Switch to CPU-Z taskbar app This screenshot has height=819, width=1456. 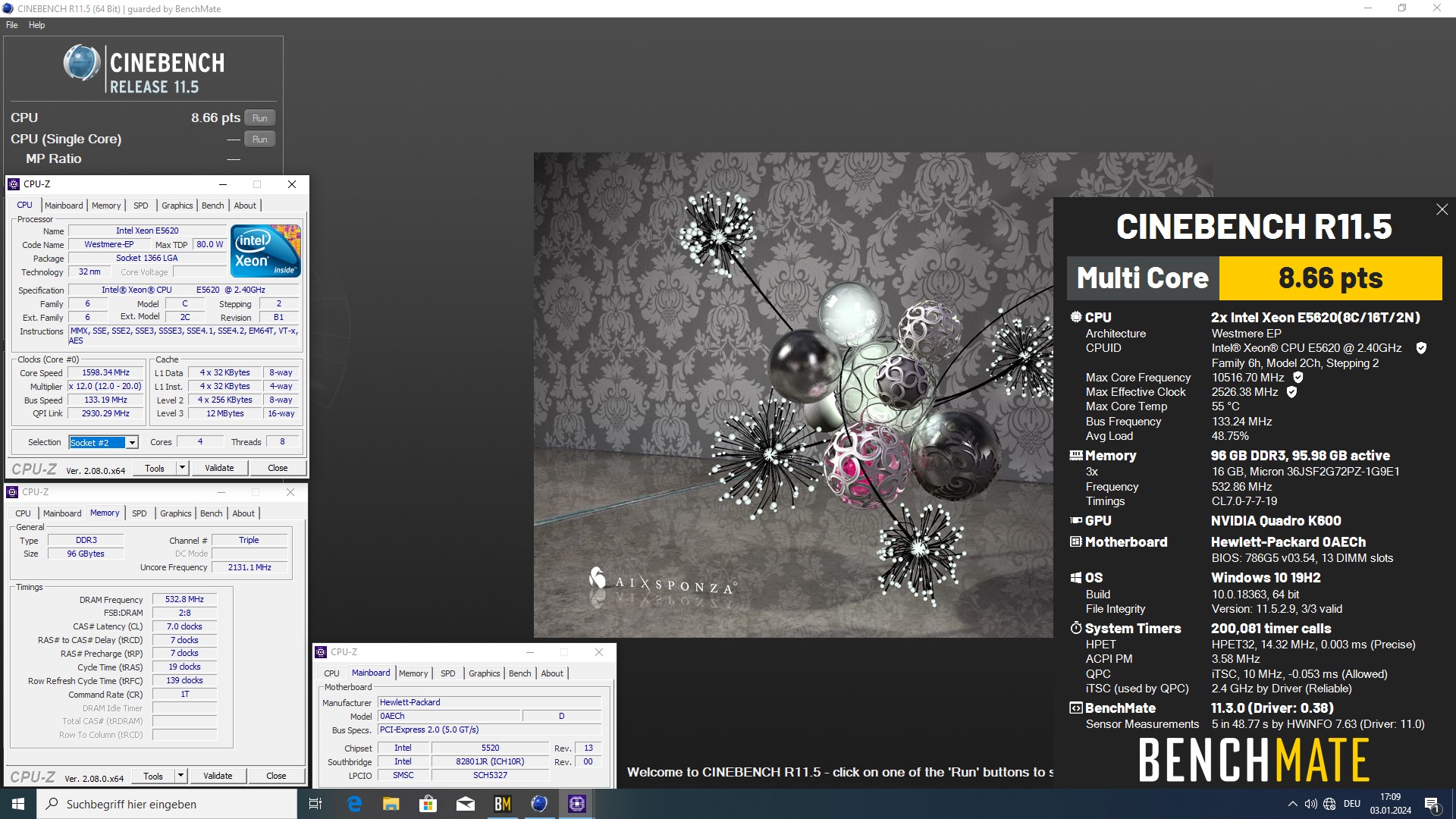(576, 804)
